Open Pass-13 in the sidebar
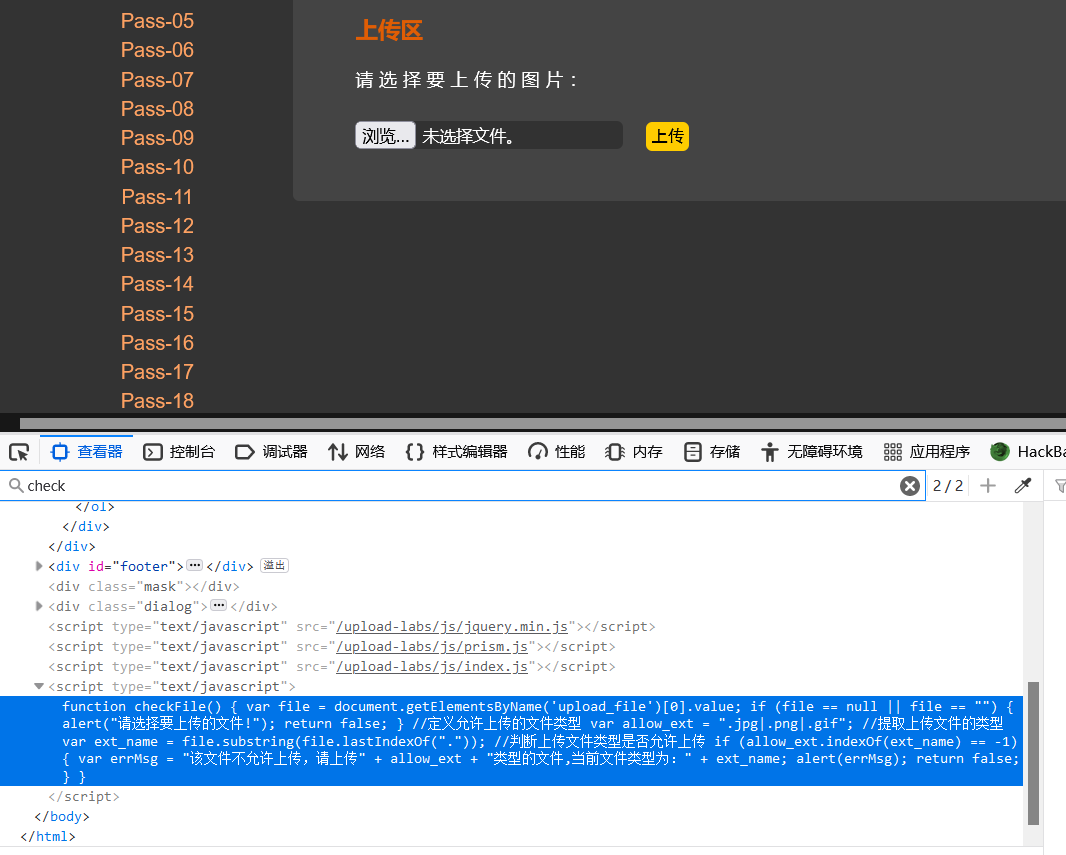This screenshot has height=855, width=1066. coord(157,255)
